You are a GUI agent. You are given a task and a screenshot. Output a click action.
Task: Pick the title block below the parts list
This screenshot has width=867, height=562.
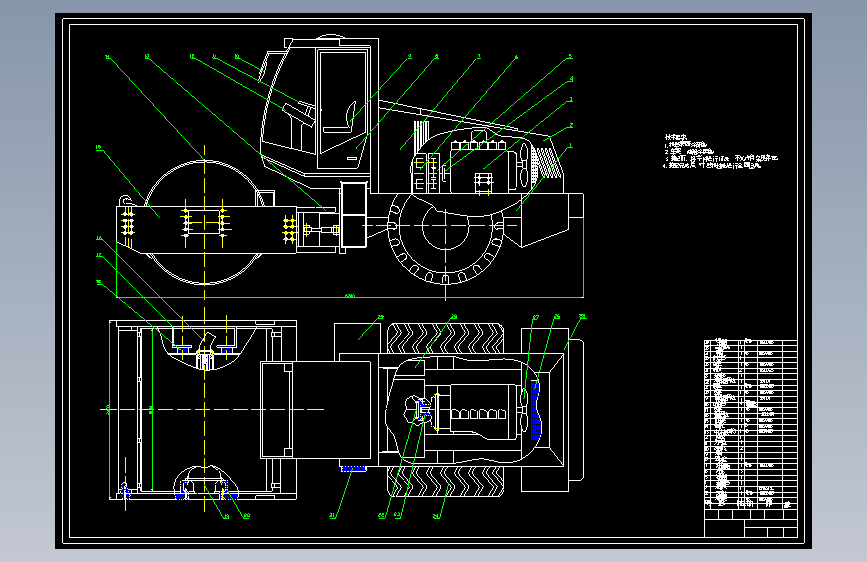click(750, 523)
